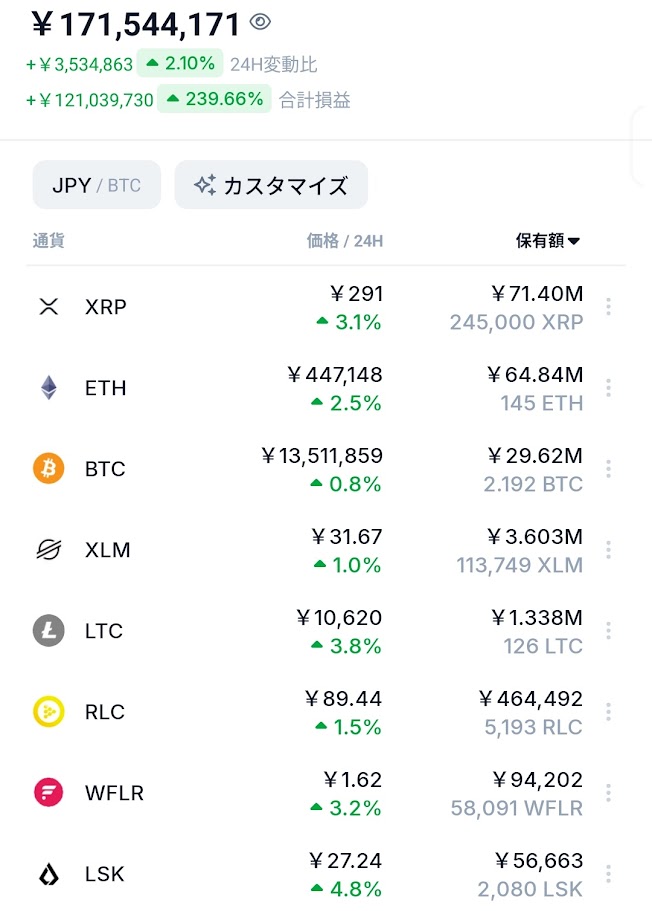This screenshot has width=652, height=911.
Task: Click the XRP coin icon
Action: [49, 307]
